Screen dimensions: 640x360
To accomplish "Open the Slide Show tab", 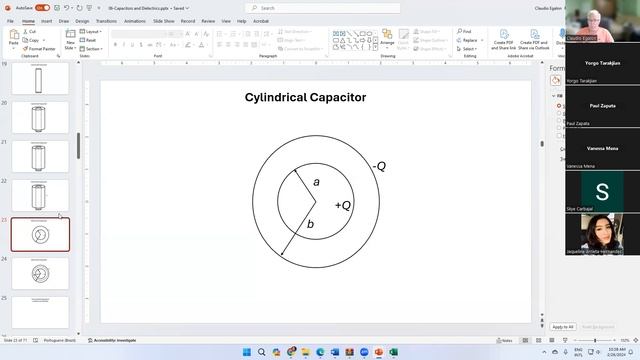I will tap(164, 21).
